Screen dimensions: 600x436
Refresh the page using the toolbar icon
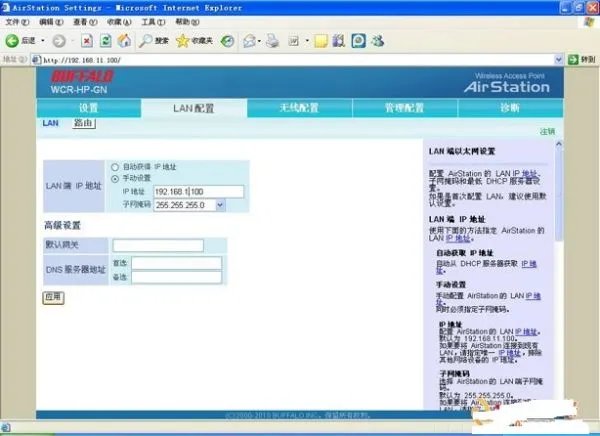(106, 41)
